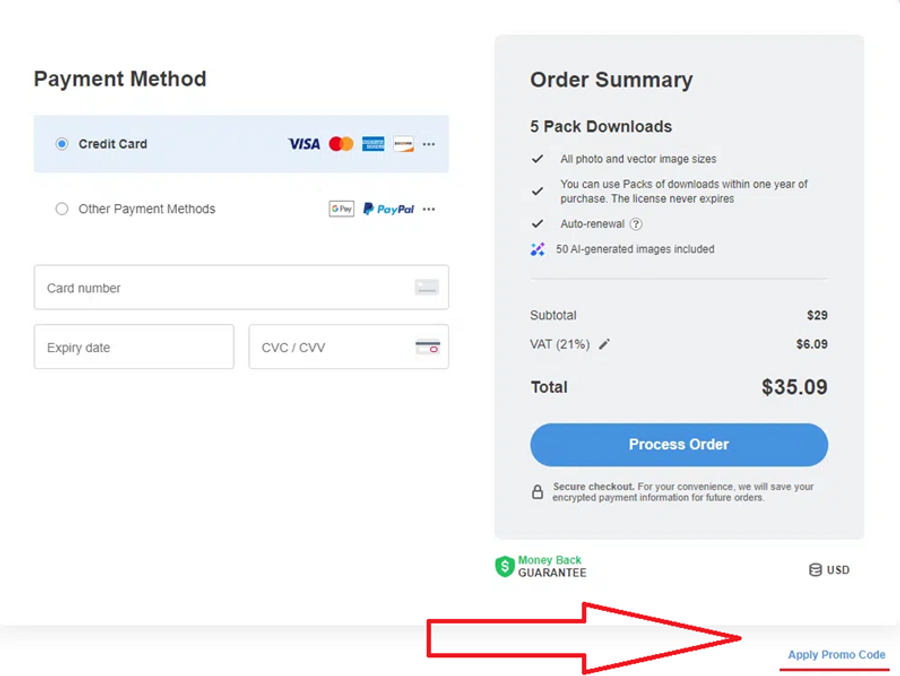The height and width of the screenshot is (676, 900).
Task: Click the CVC / CVV input field
Action: click(x=330, y=348)
